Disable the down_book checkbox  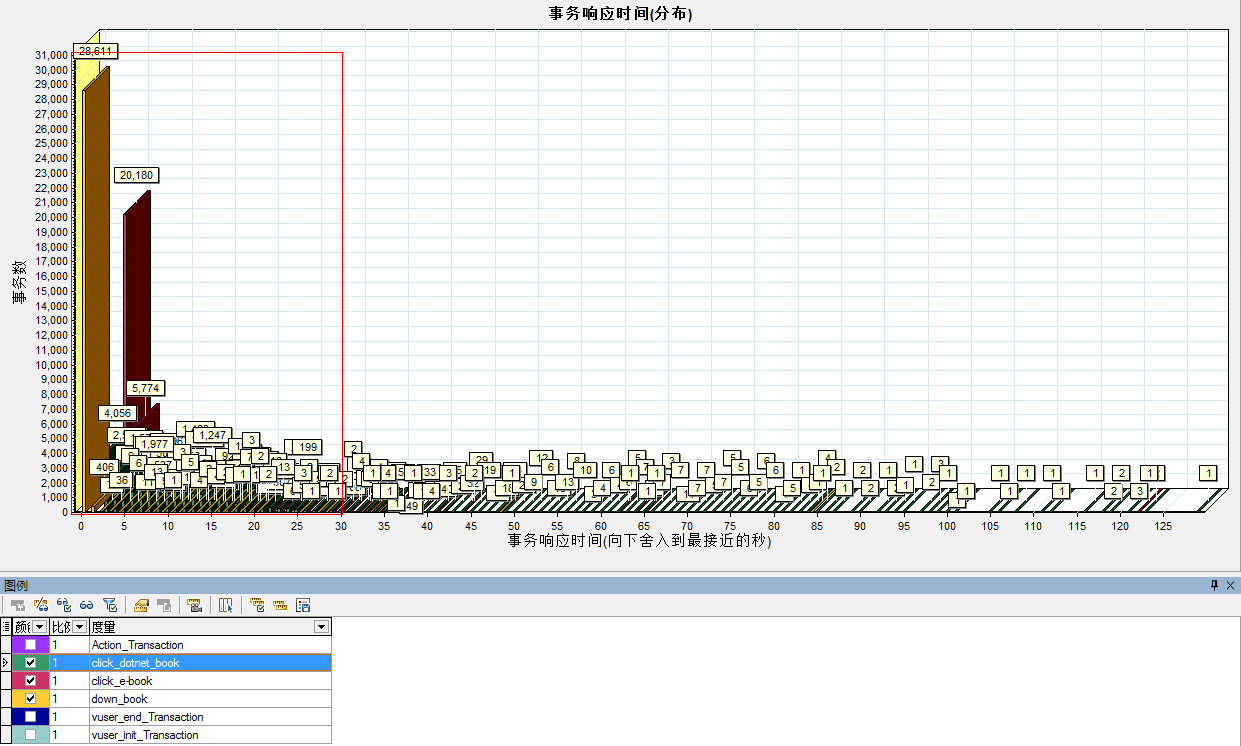[31, 698]
